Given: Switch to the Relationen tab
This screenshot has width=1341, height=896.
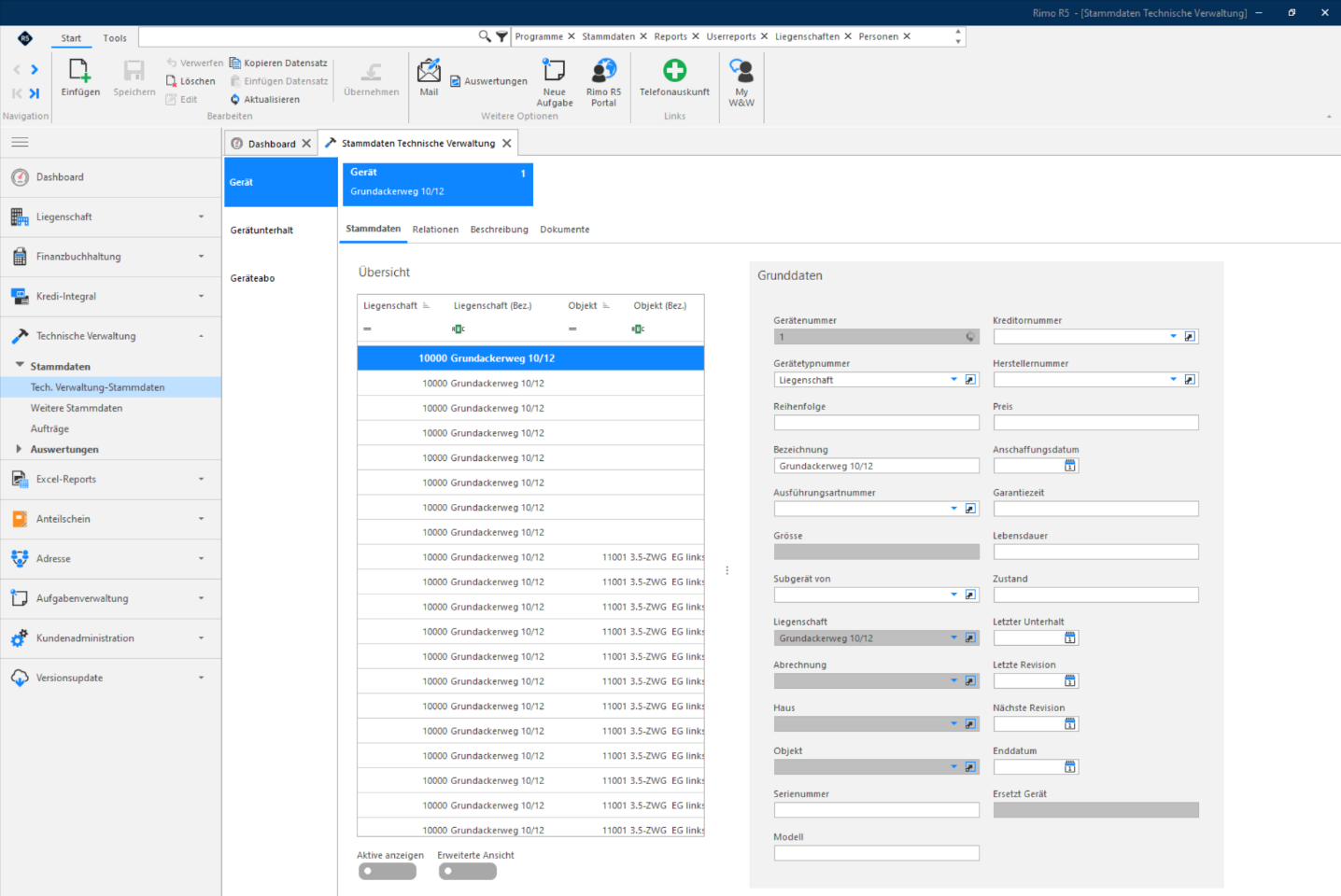Looking at the screenshot, I should [435, 230].
